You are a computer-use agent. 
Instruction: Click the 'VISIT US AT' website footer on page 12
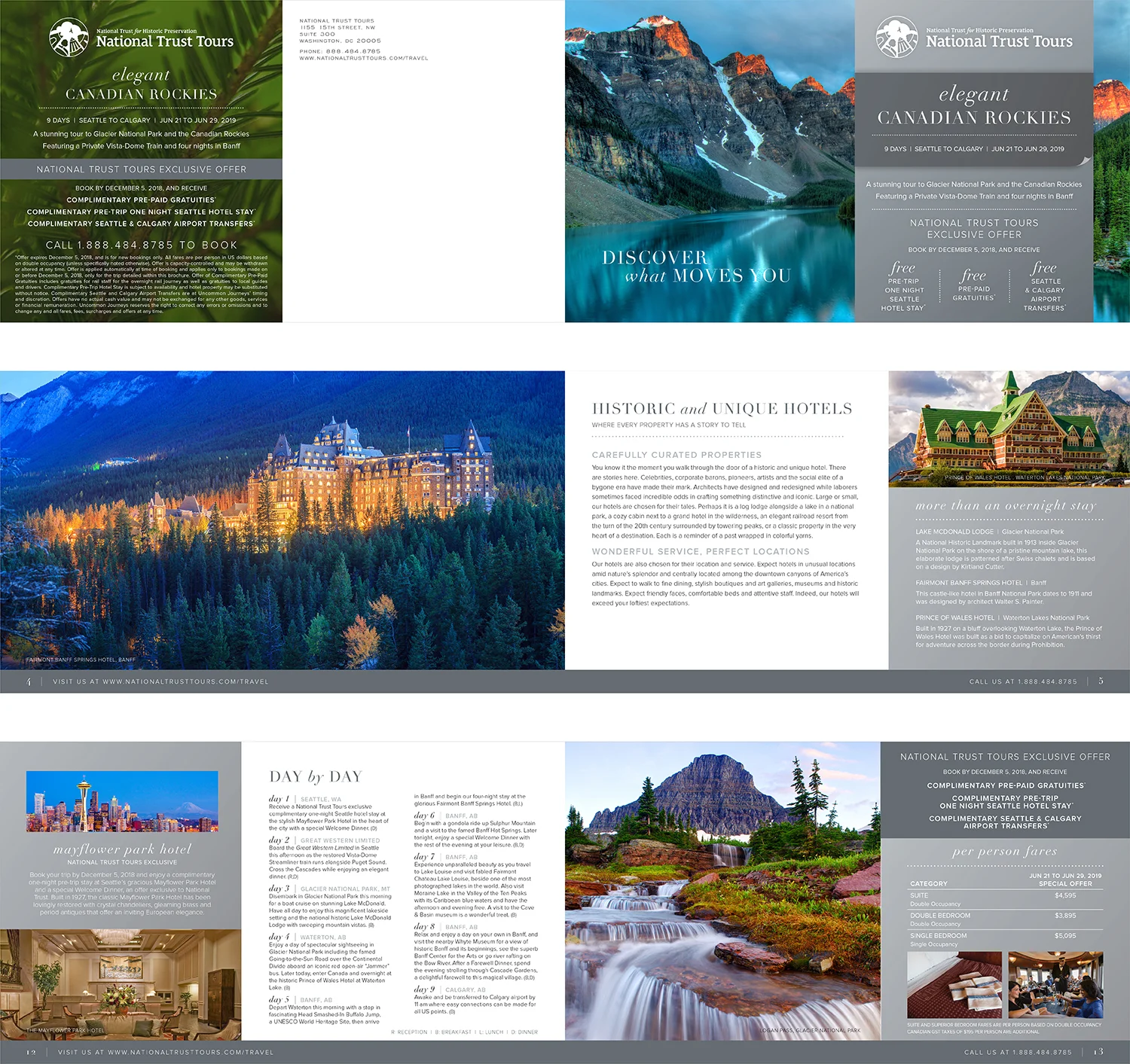(x=166, y=1052)
